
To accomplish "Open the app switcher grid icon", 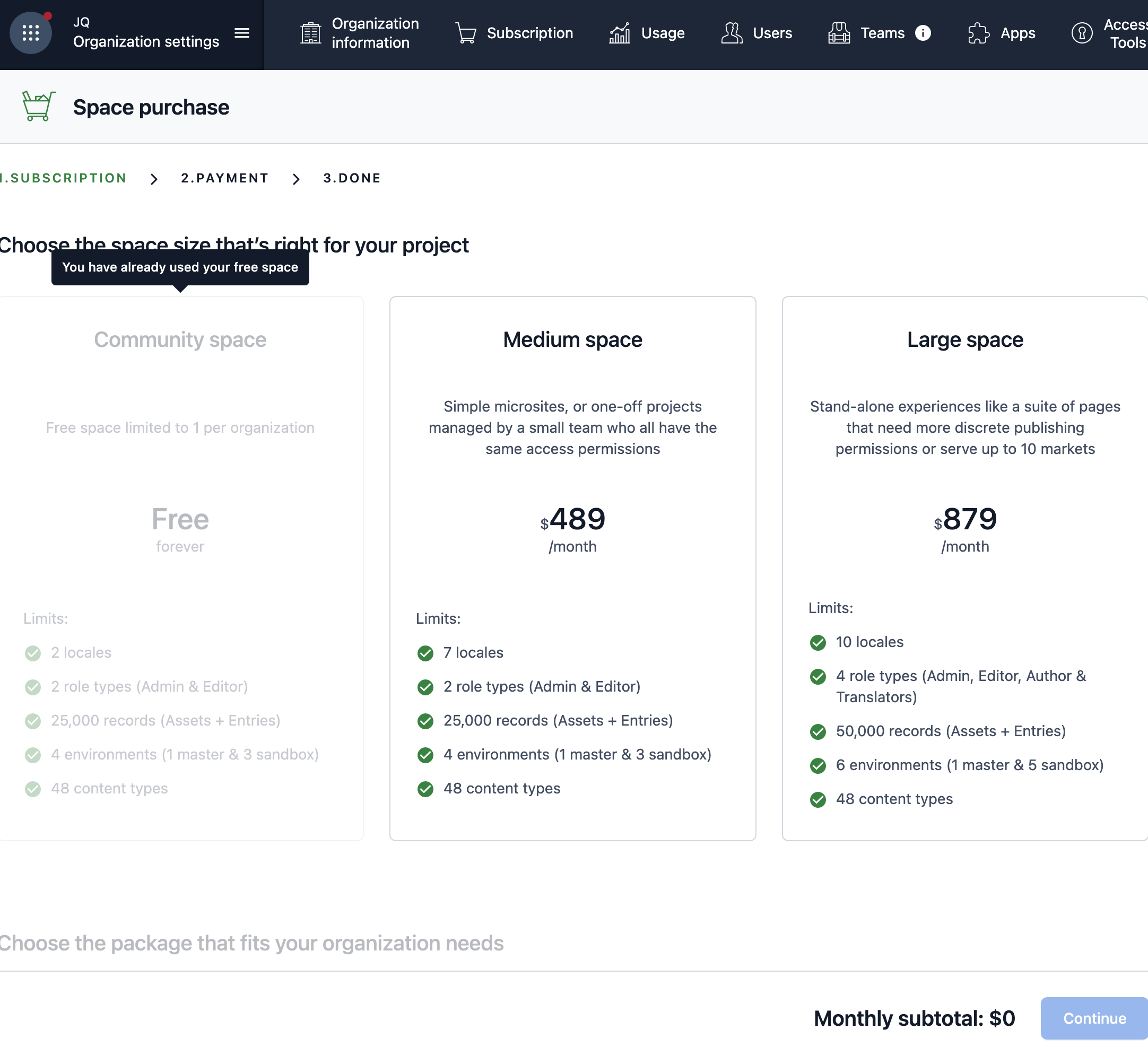I will (31, 33).
